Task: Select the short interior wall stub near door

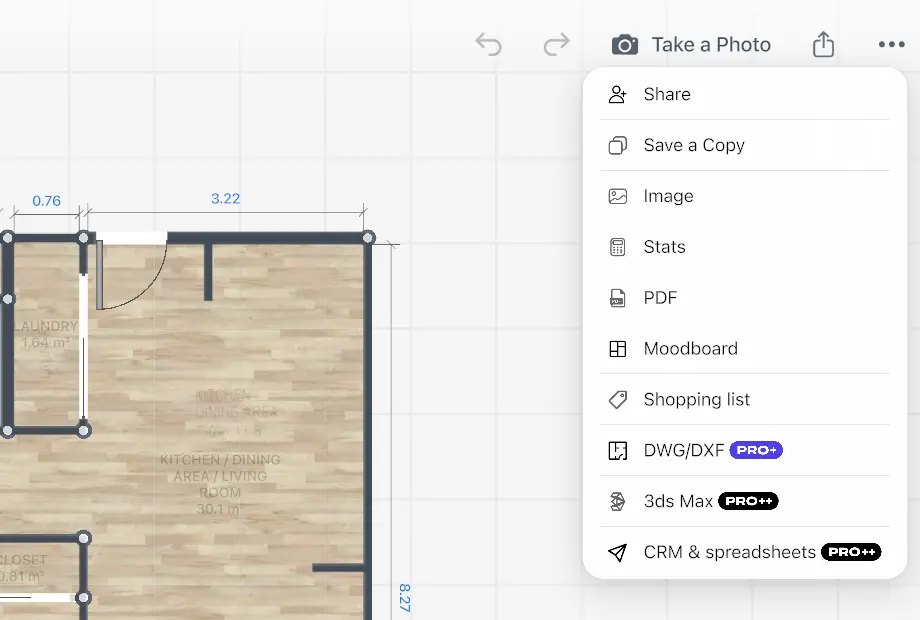Action: point(208,272)
